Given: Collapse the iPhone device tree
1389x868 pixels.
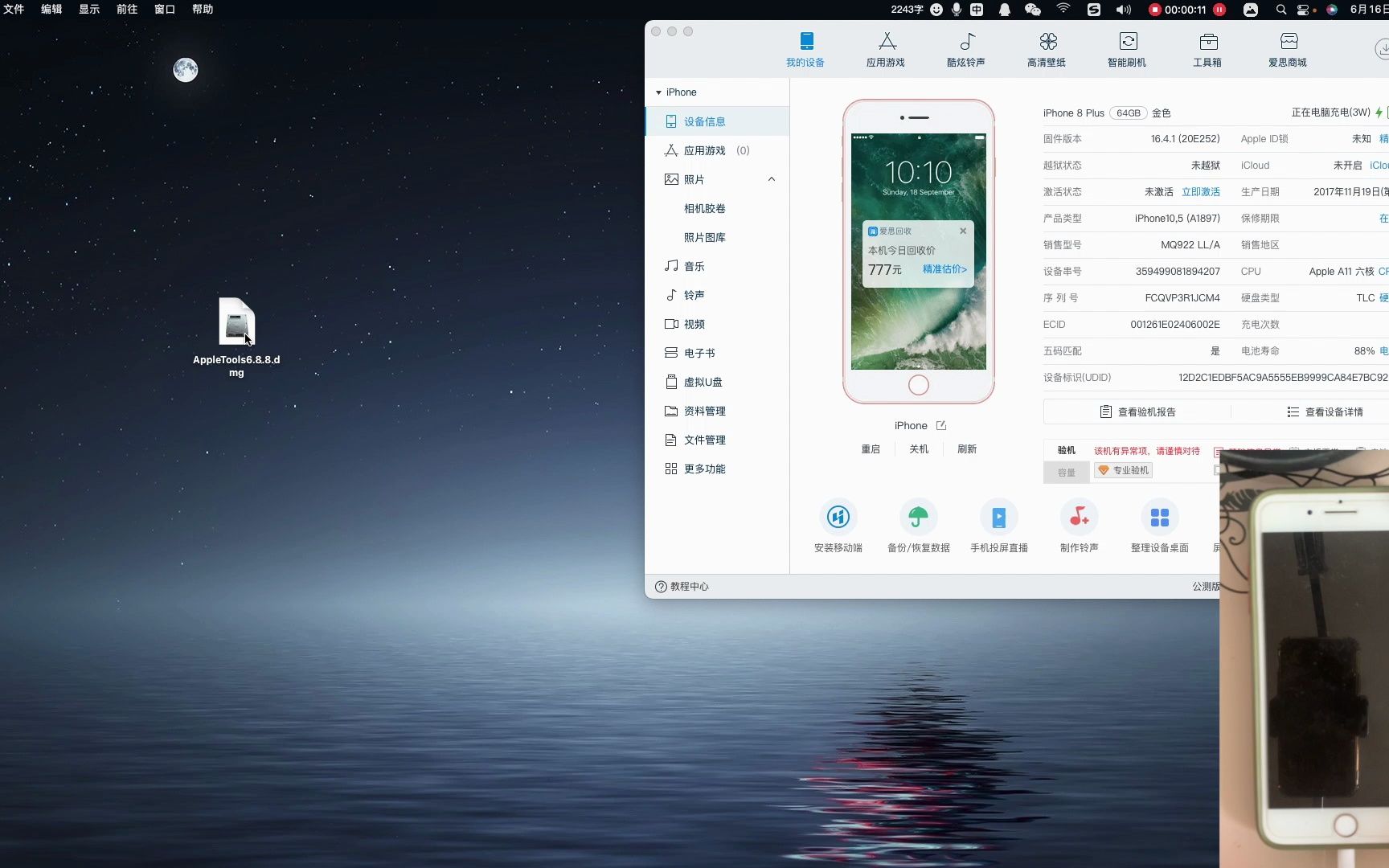Looking at the screenshot, I should click(658, 92).
